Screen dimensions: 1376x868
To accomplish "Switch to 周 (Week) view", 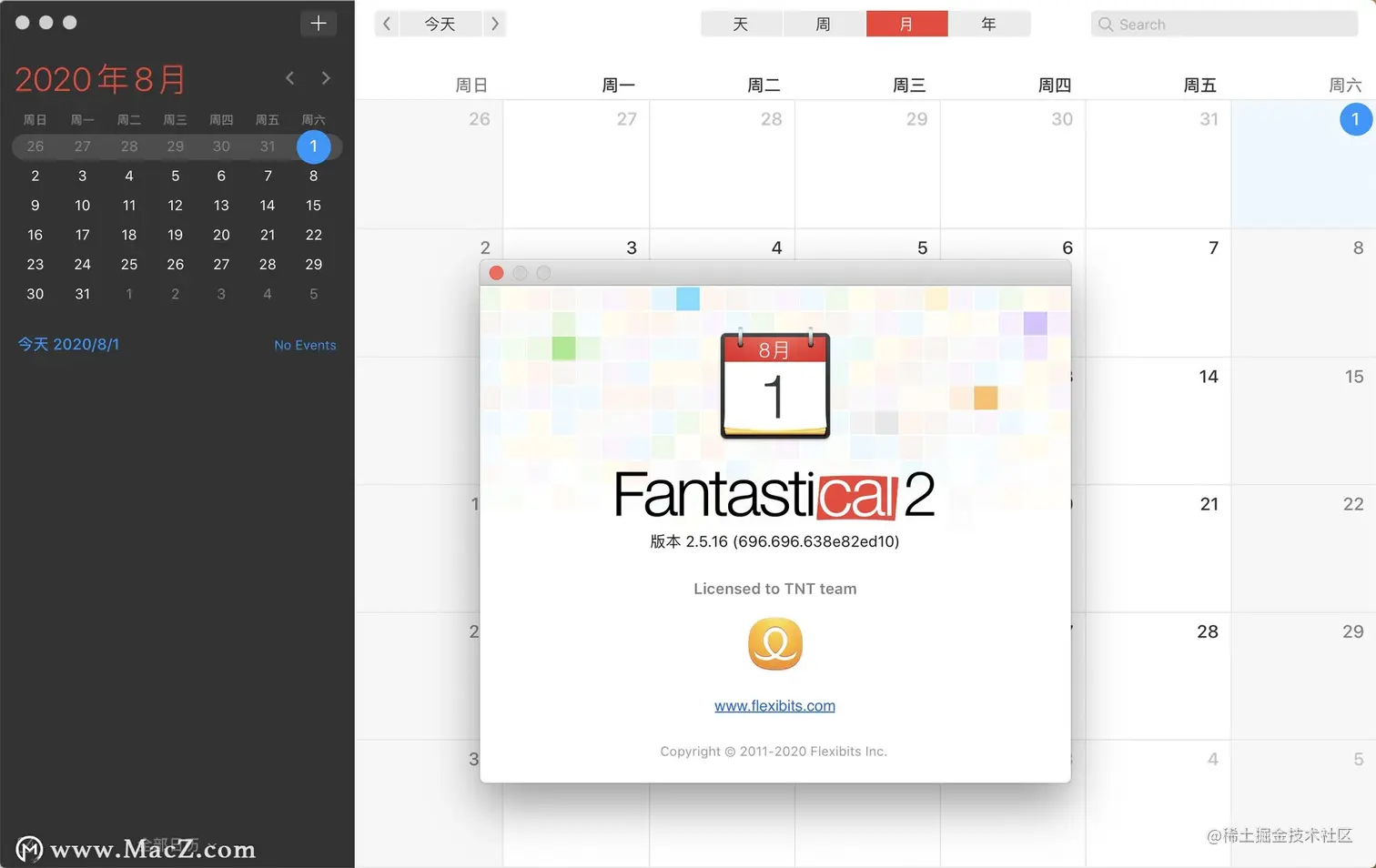I will (x=824, y=24).
